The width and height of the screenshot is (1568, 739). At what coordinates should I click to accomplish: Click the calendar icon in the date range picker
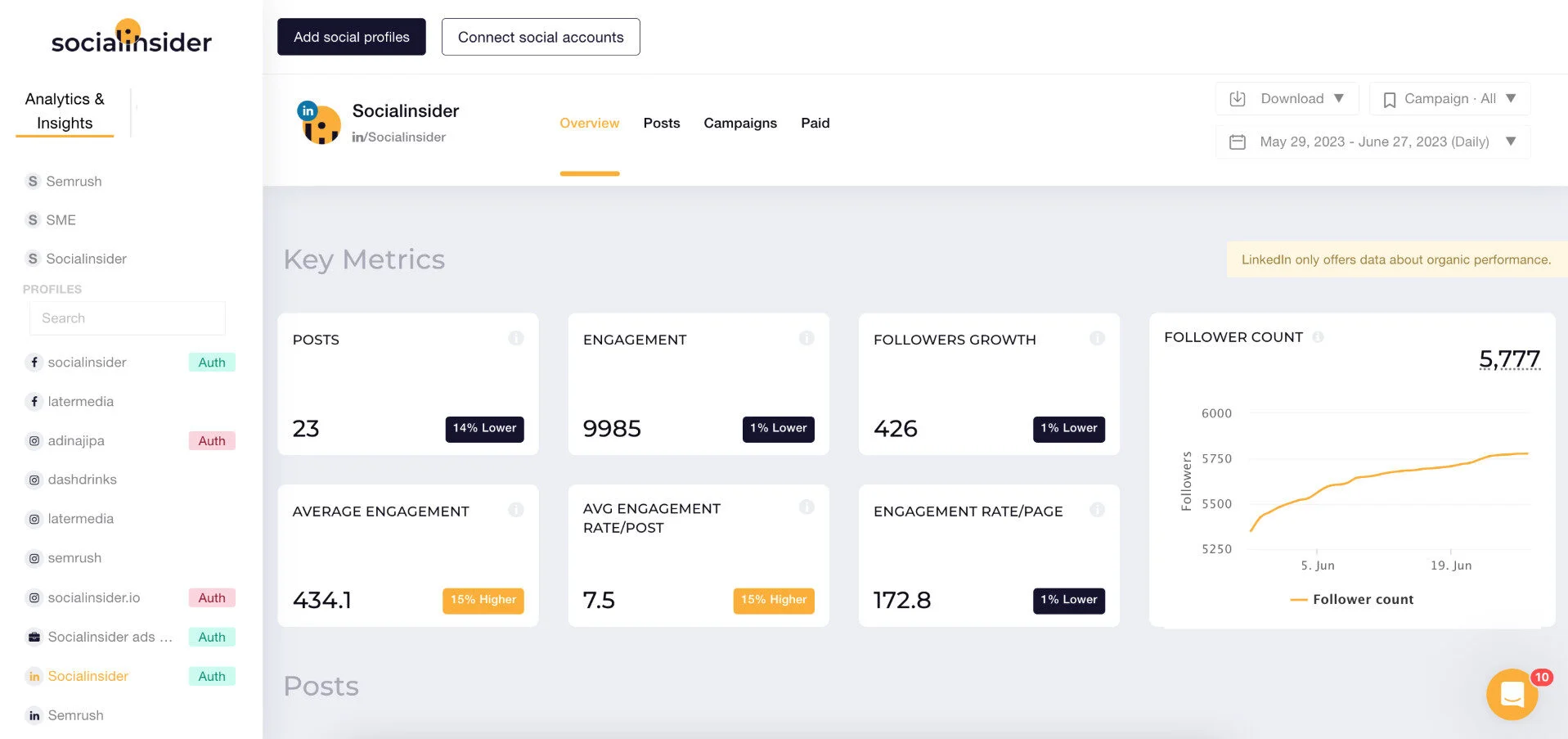pos(1236,141)
